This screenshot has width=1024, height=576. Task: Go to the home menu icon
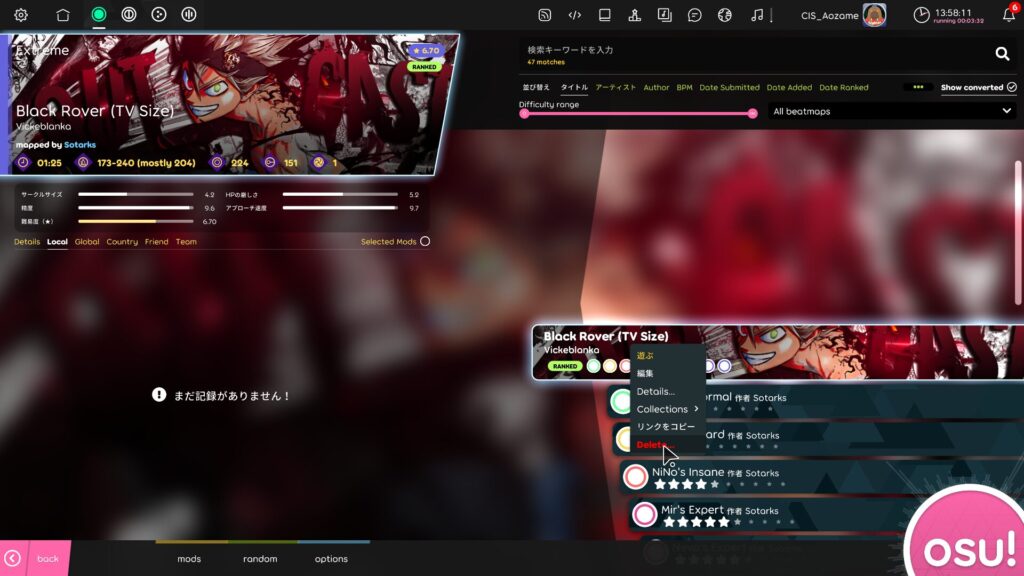click(x=63, y=14)
